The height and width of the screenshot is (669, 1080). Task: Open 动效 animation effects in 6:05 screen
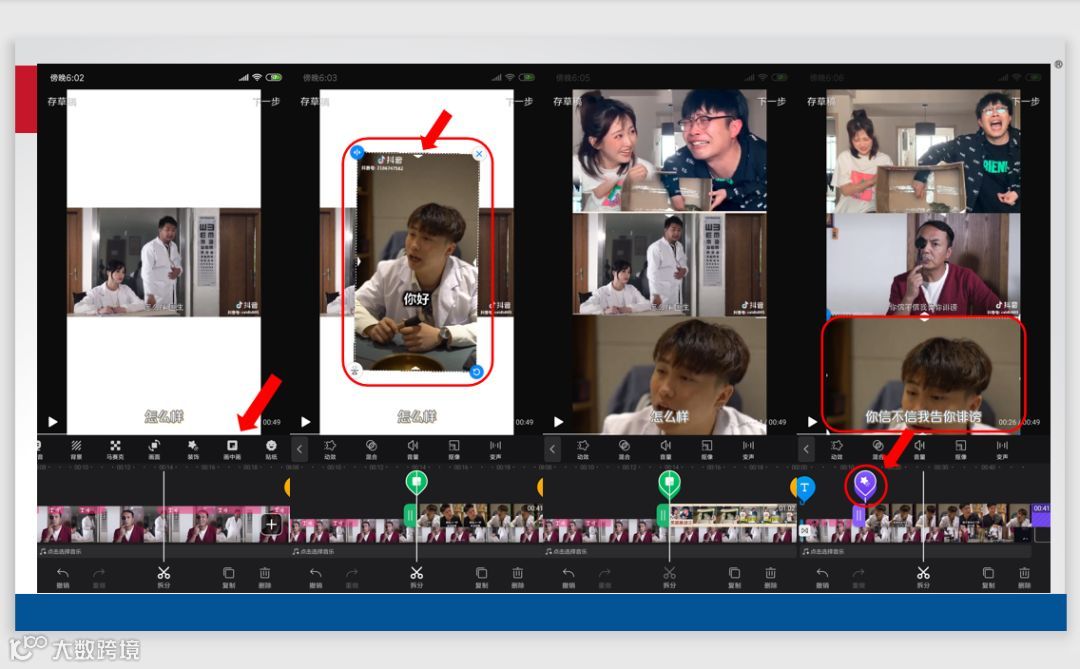583,449
